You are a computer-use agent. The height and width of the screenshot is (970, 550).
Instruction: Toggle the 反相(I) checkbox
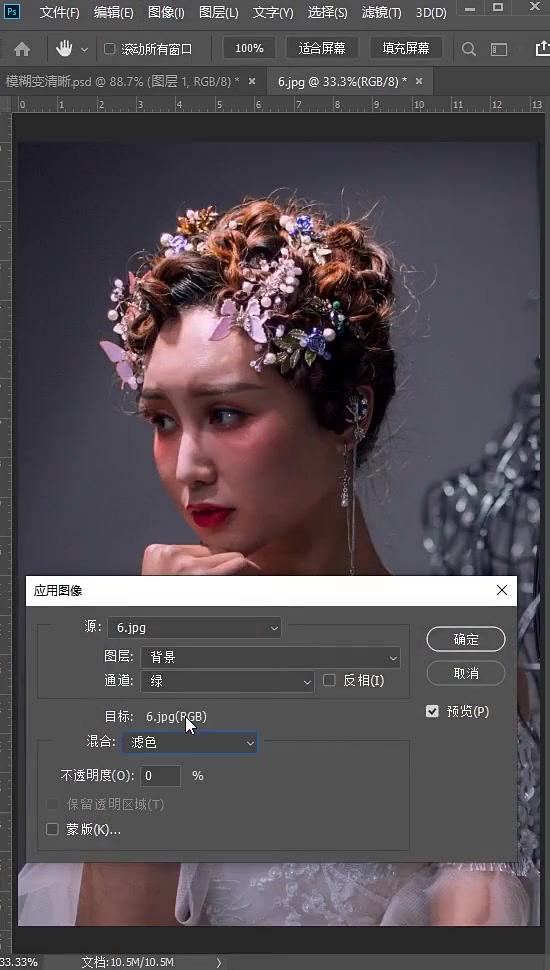tap(329, 680)
